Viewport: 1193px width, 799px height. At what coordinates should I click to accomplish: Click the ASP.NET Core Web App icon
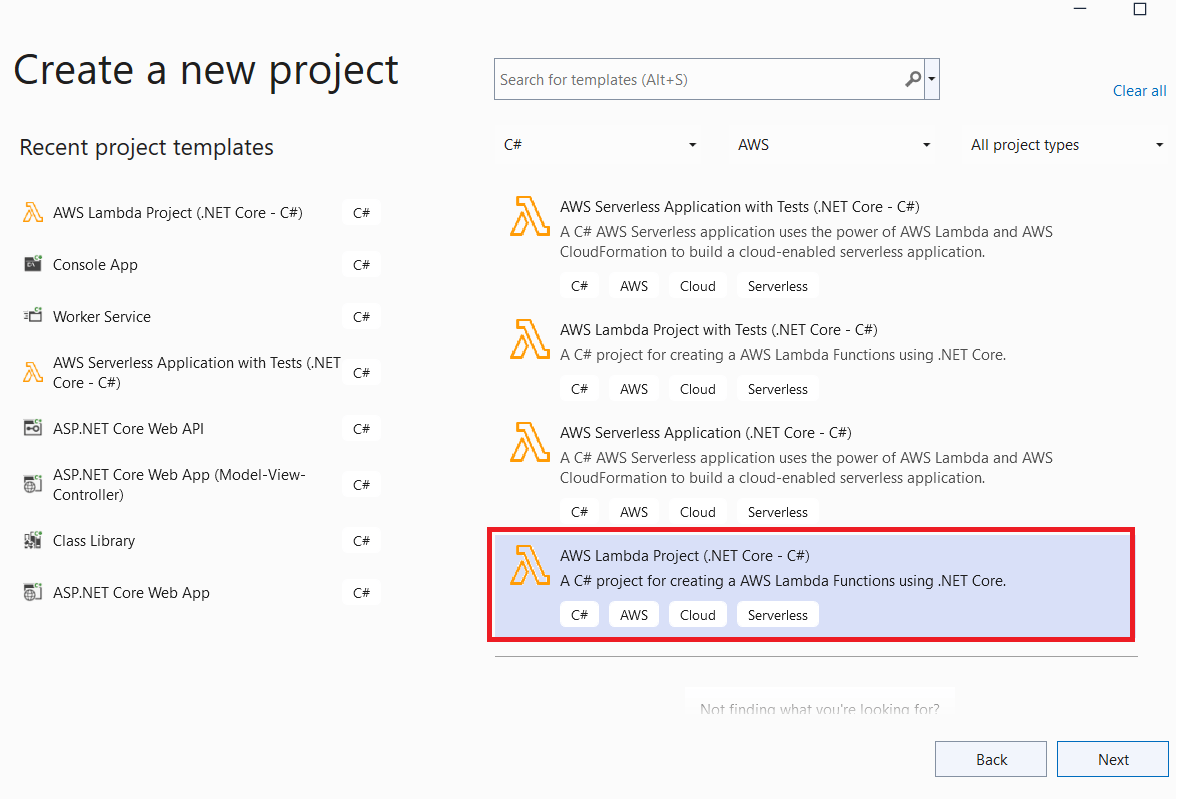click(32, 592)
